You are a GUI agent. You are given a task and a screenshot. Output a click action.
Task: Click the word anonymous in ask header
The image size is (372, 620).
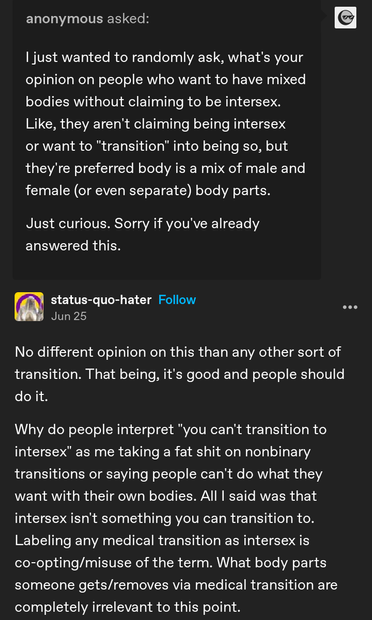point(64,18)
